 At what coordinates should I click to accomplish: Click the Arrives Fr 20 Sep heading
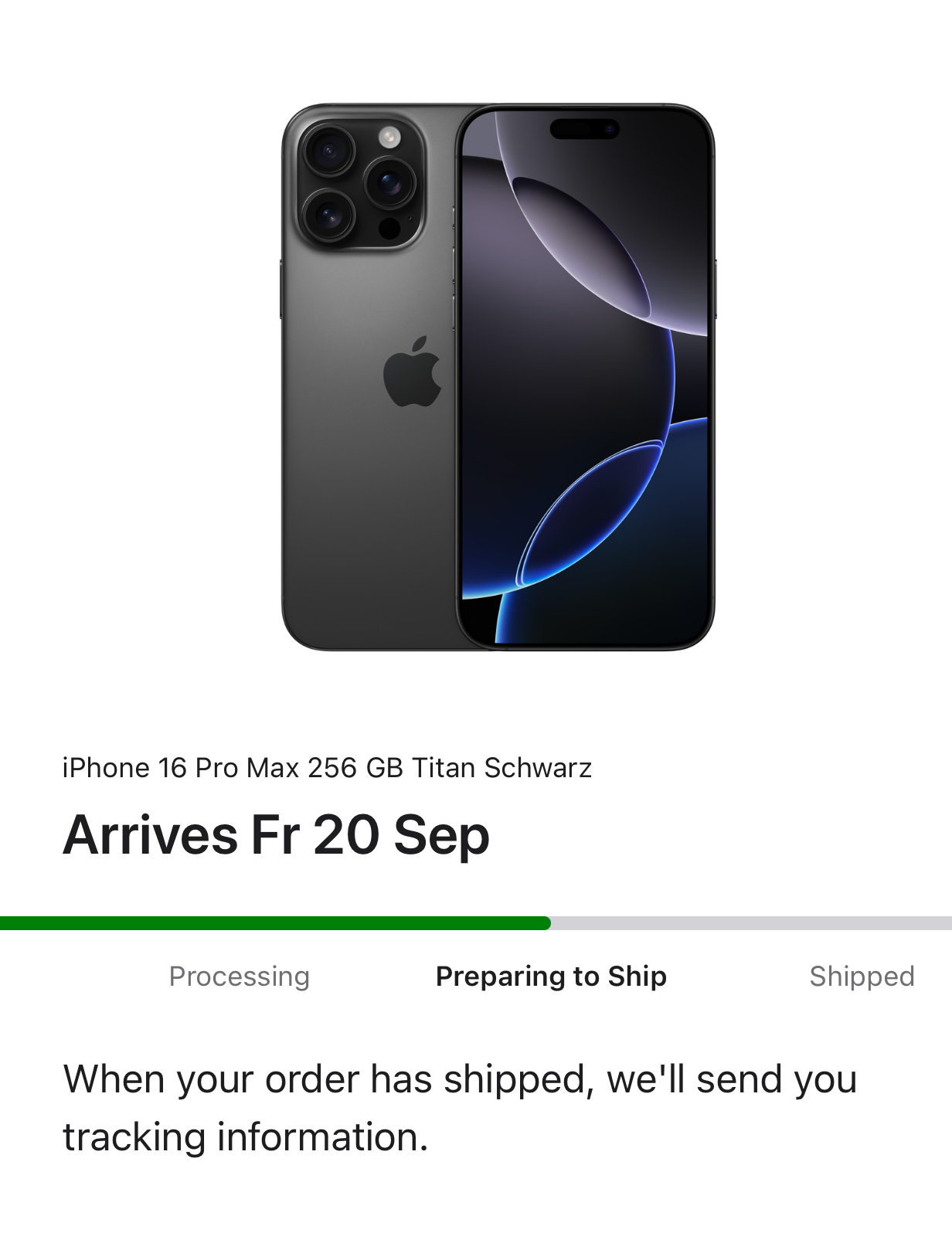276,835
